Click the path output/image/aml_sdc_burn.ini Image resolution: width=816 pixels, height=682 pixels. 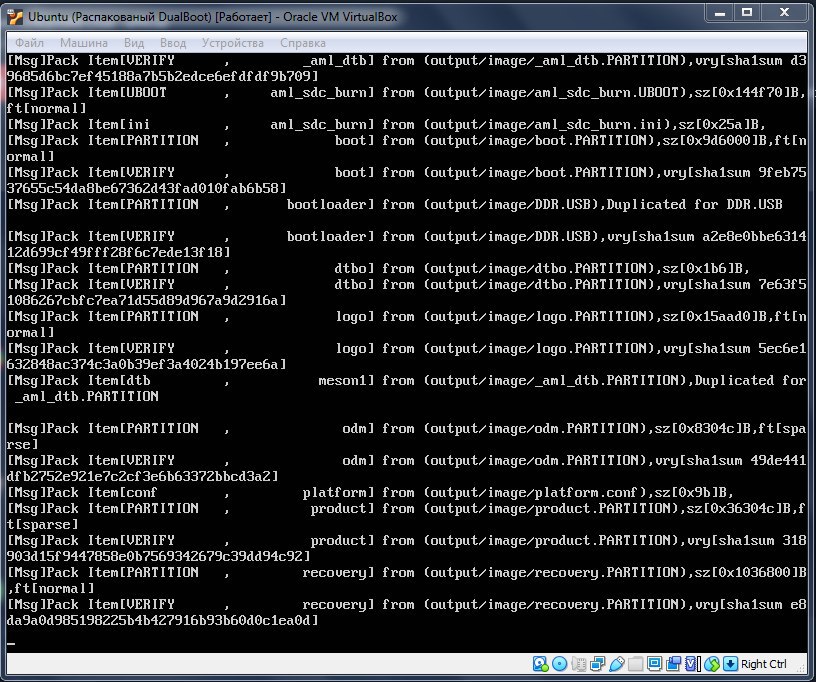[547, 125]
